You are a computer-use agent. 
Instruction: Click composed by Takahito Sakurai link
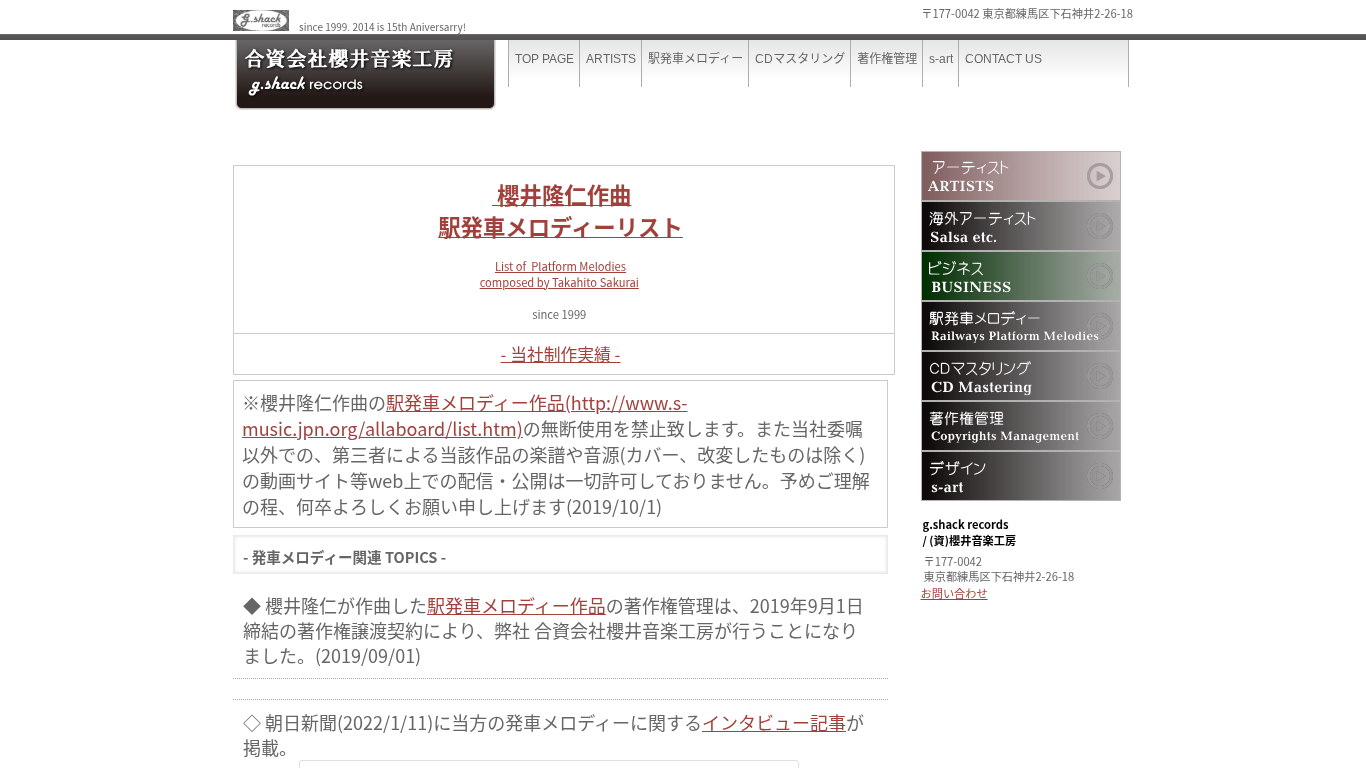pos(559,282)
